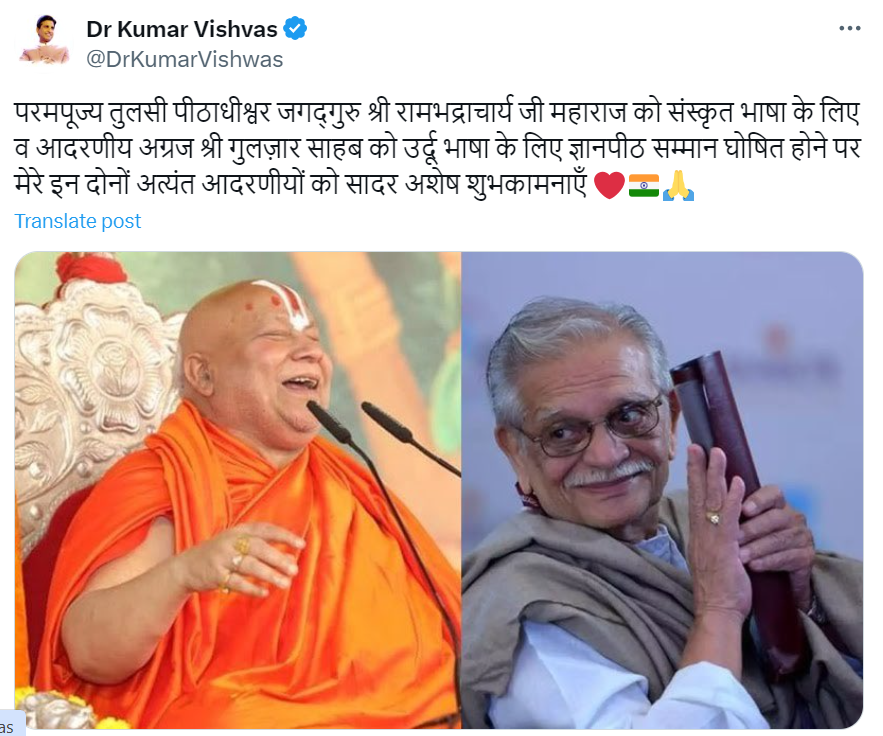Click the word ज्ञानपीठ in the post
This screenshot has height=736, width=883.
(x=606, y=149)
